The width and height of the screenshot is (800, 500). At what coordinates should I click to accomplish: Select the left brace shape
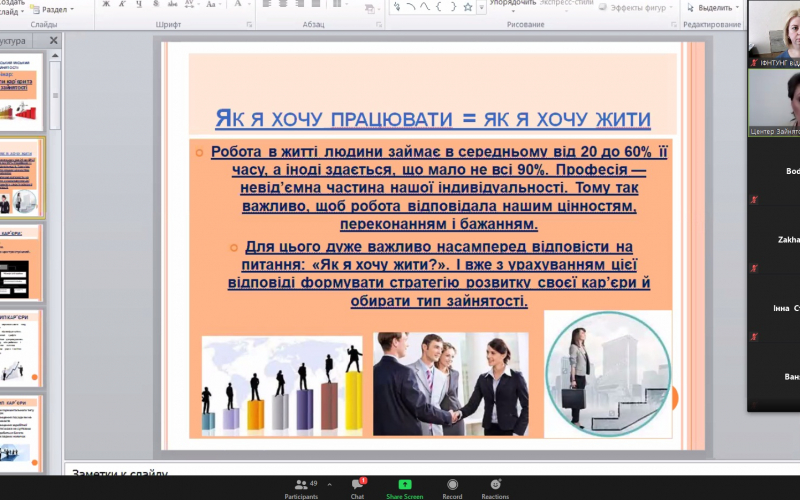tap(439, 7)
